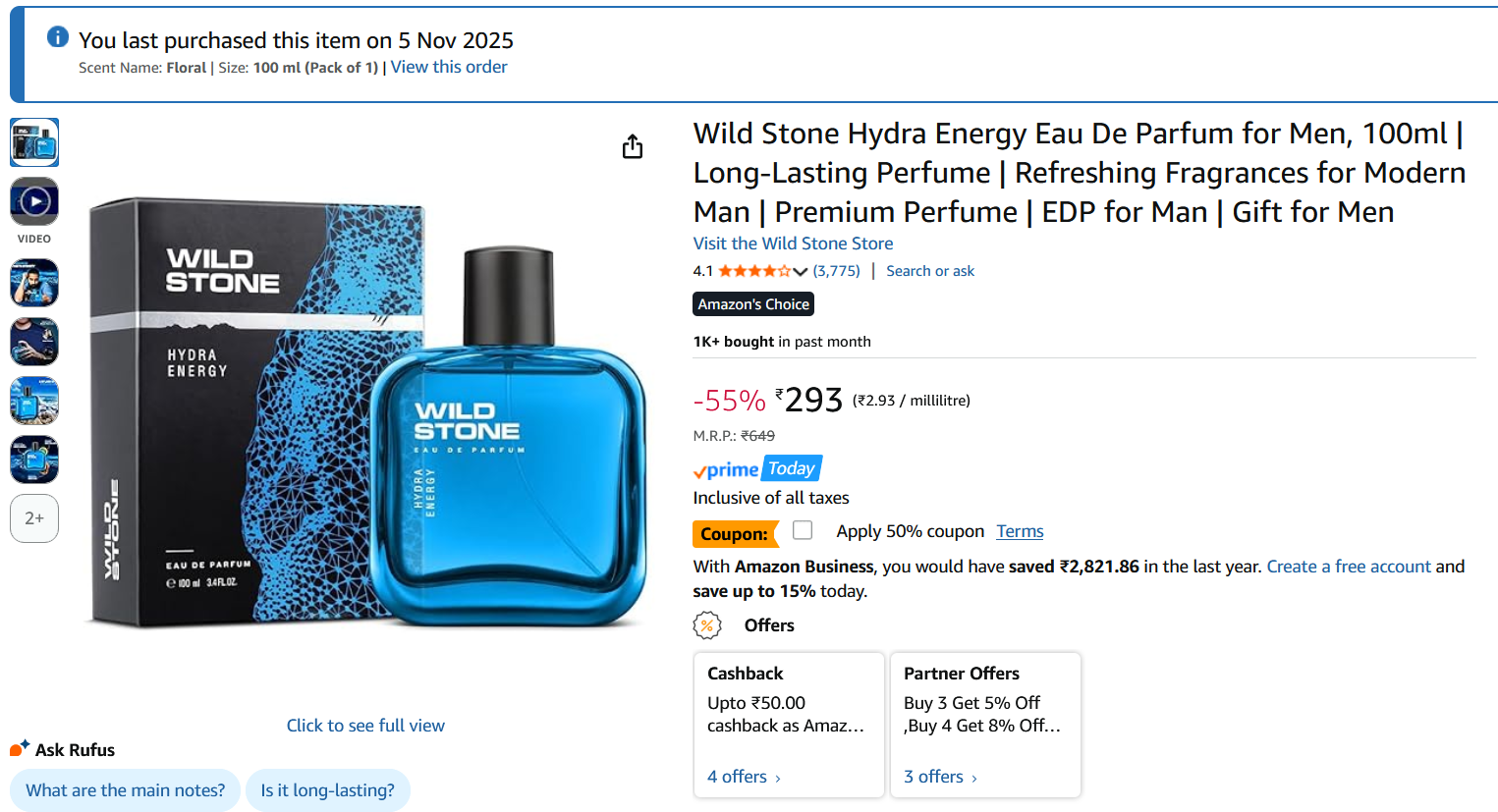Click the Offers percent badge icon
This screenshot has height=812, width=1498.
coord(707,625)
